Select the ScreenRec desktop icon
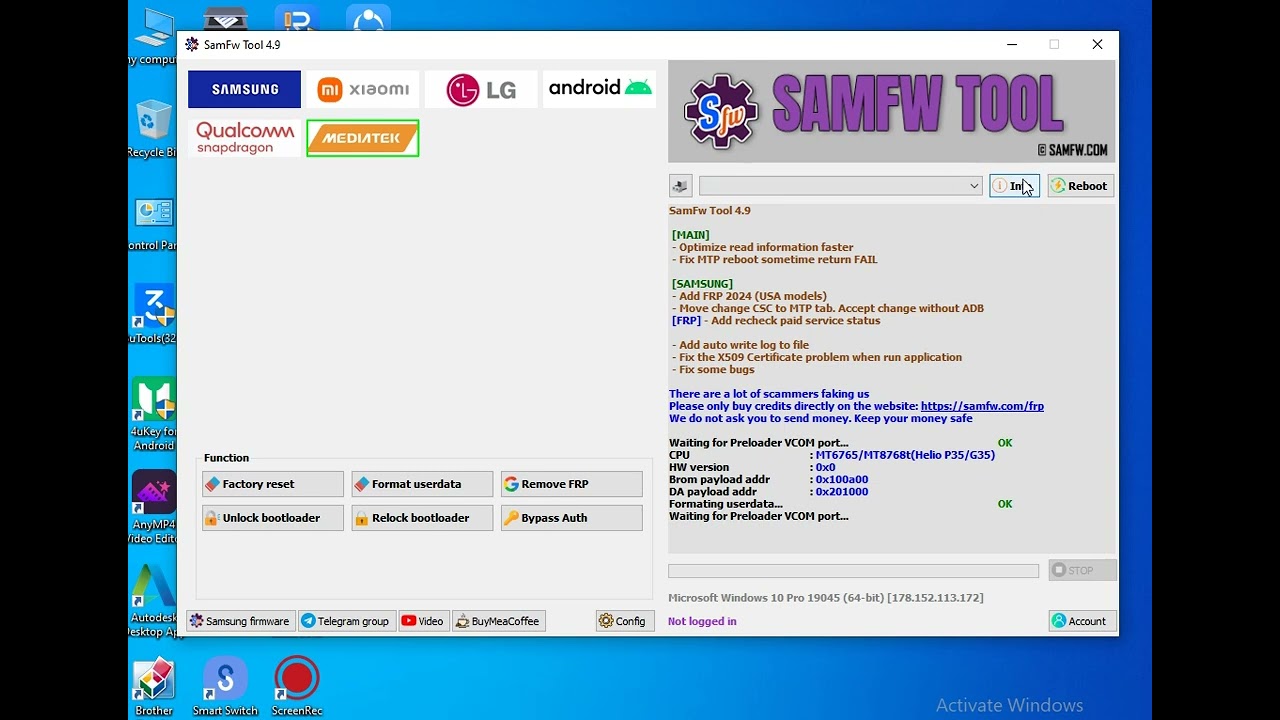Screen dimensions: 1280x720 pyautogui.click(x=297, y=688)
